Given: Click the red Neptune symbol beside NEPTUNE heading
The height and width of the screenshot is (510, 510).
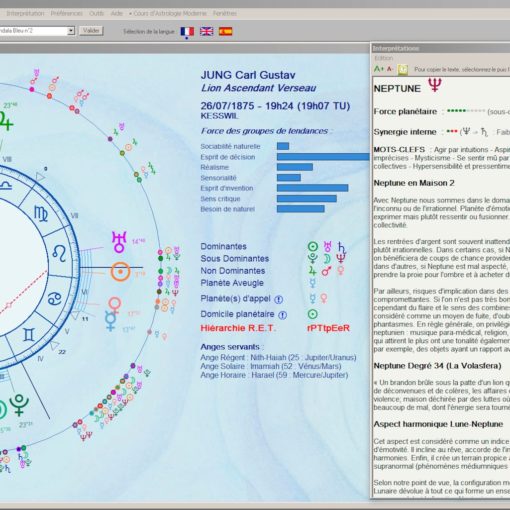Looking at the screenshot, I should pyautogui.click(x=435, y=85).
